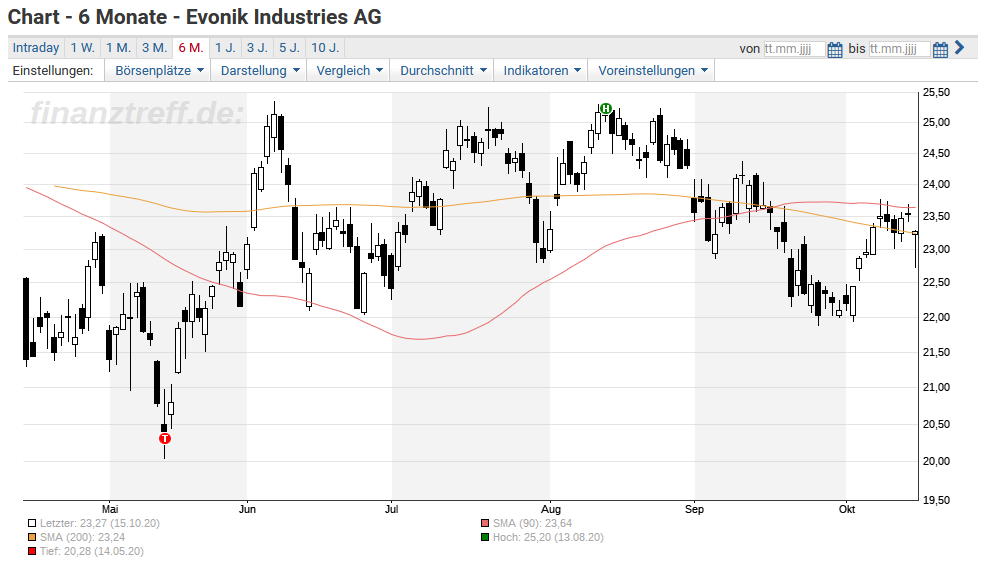Select the 1 M. time range tab
Screen dimensions: 984x570
tap(118, 48)
